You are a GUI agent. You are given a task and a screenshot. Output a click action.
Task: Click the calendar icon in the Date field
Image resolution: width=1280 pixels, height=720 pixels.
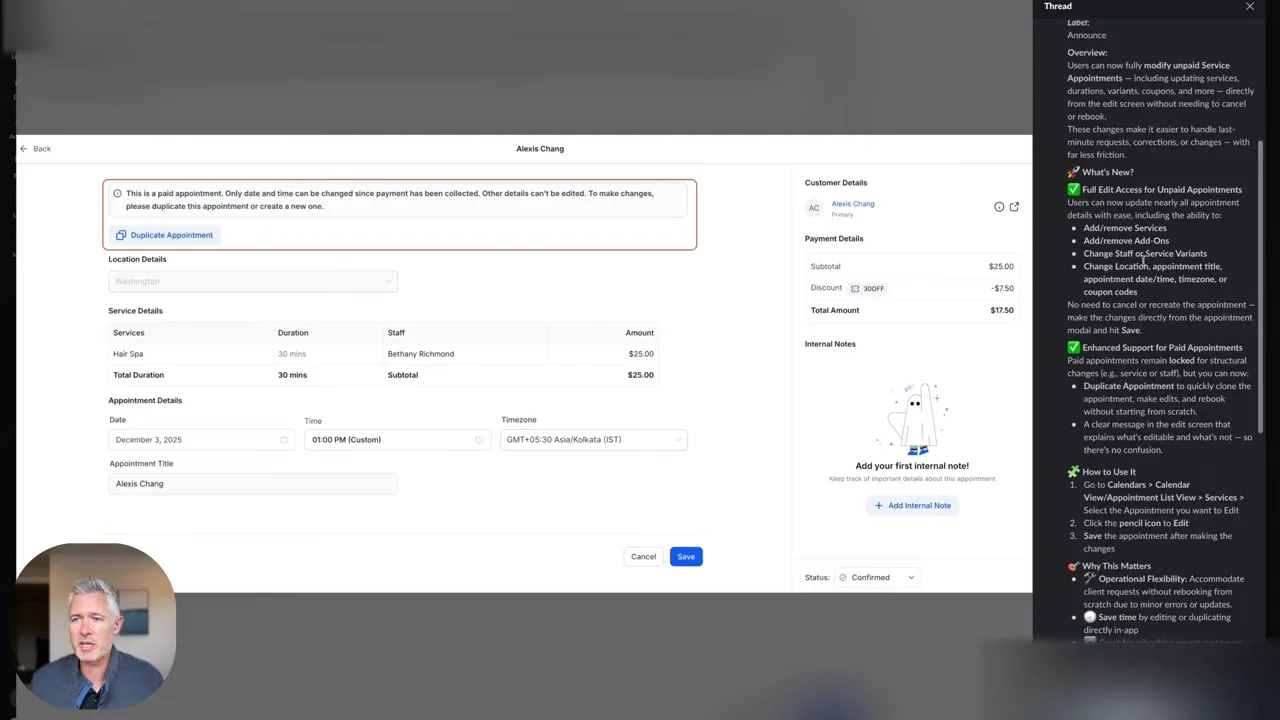(x=284, y=440)
